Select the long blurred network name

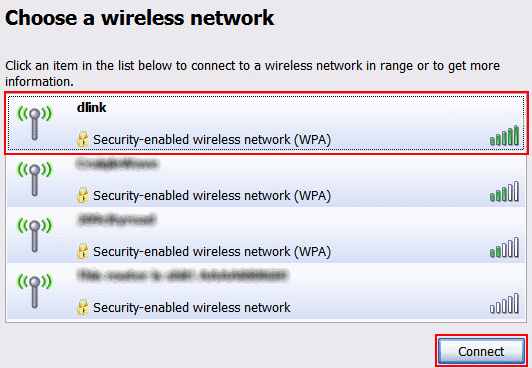pyautogui.click(x=183, y=275)
